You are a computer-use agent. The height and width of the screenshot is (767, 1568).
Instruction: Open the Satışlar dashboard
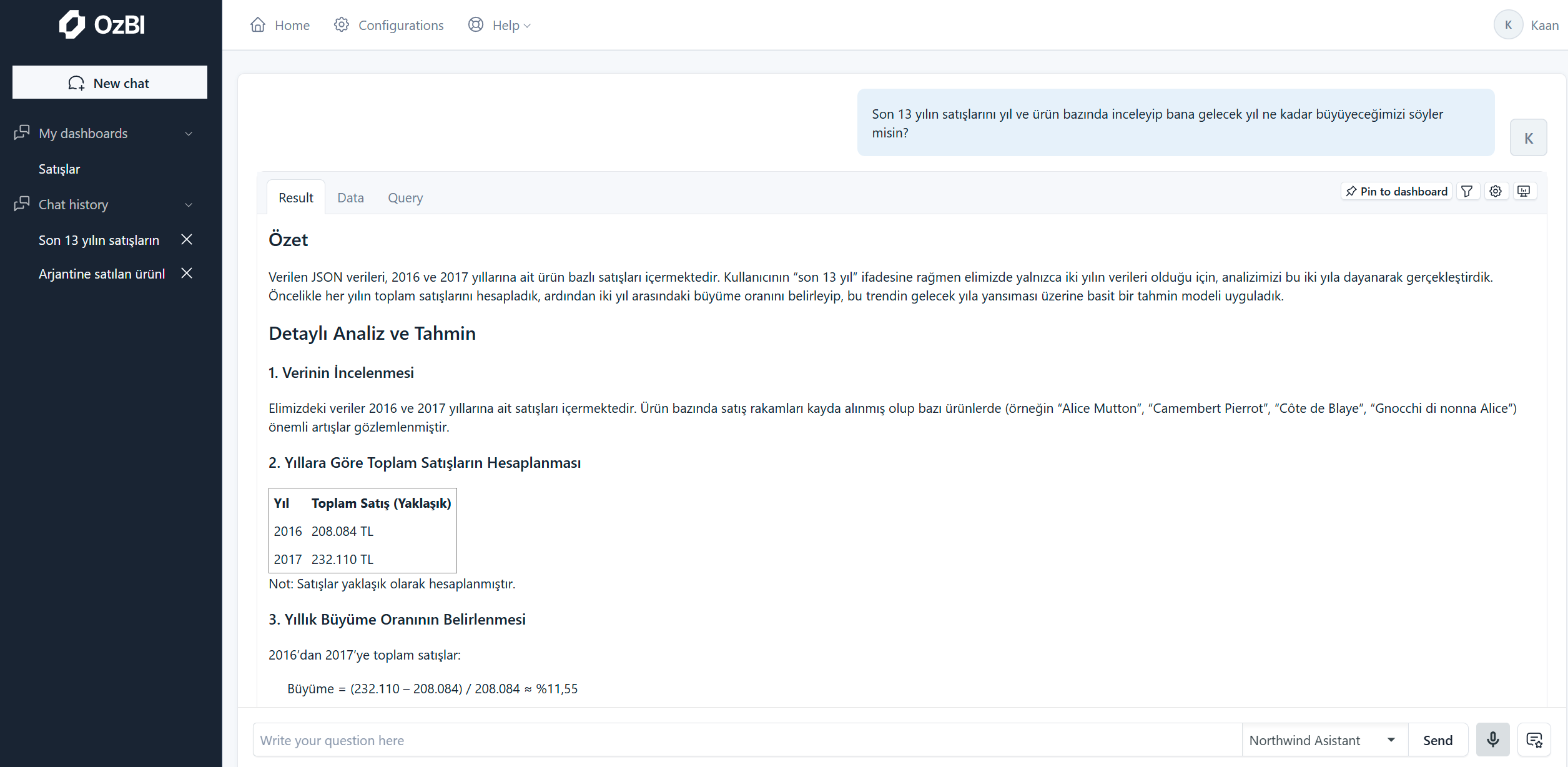(59, 169)
